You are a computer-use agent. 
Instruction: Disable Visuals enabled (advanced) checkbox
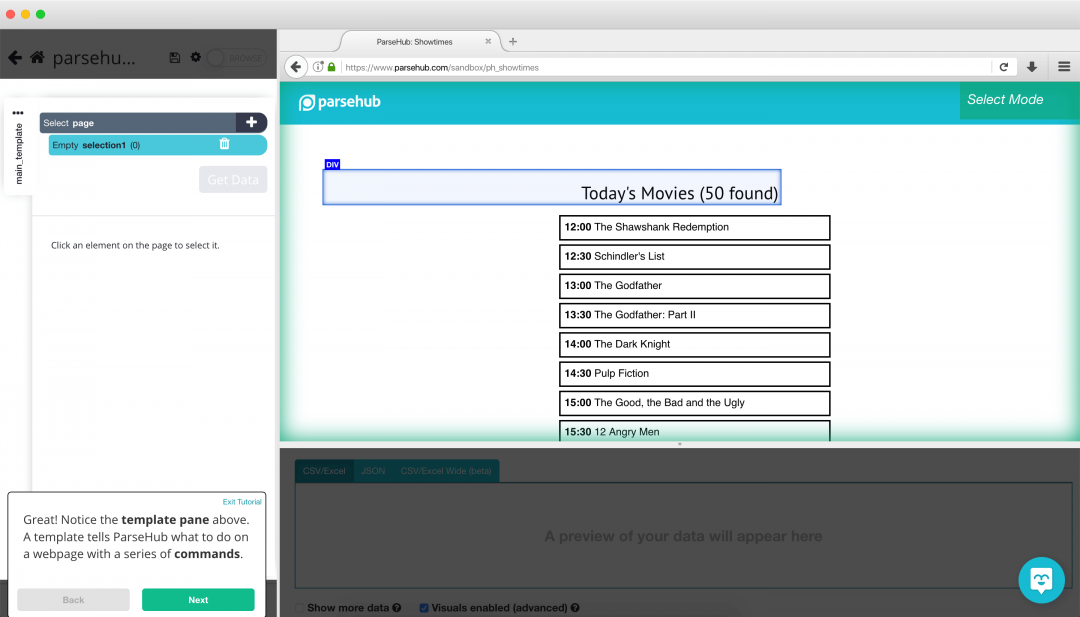tap(424, 607)
